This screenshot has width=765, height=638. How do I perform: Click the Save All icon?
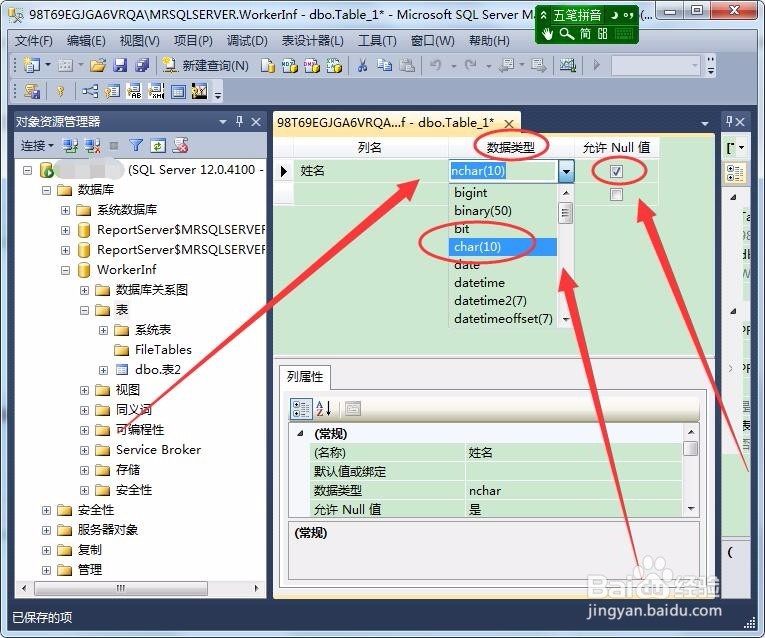[142, 65]
